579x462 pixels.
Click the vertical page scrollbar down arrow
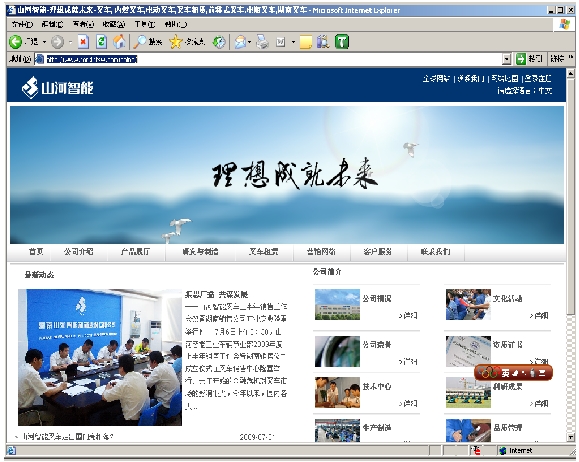pyautogui.click(x=571, y=437)
